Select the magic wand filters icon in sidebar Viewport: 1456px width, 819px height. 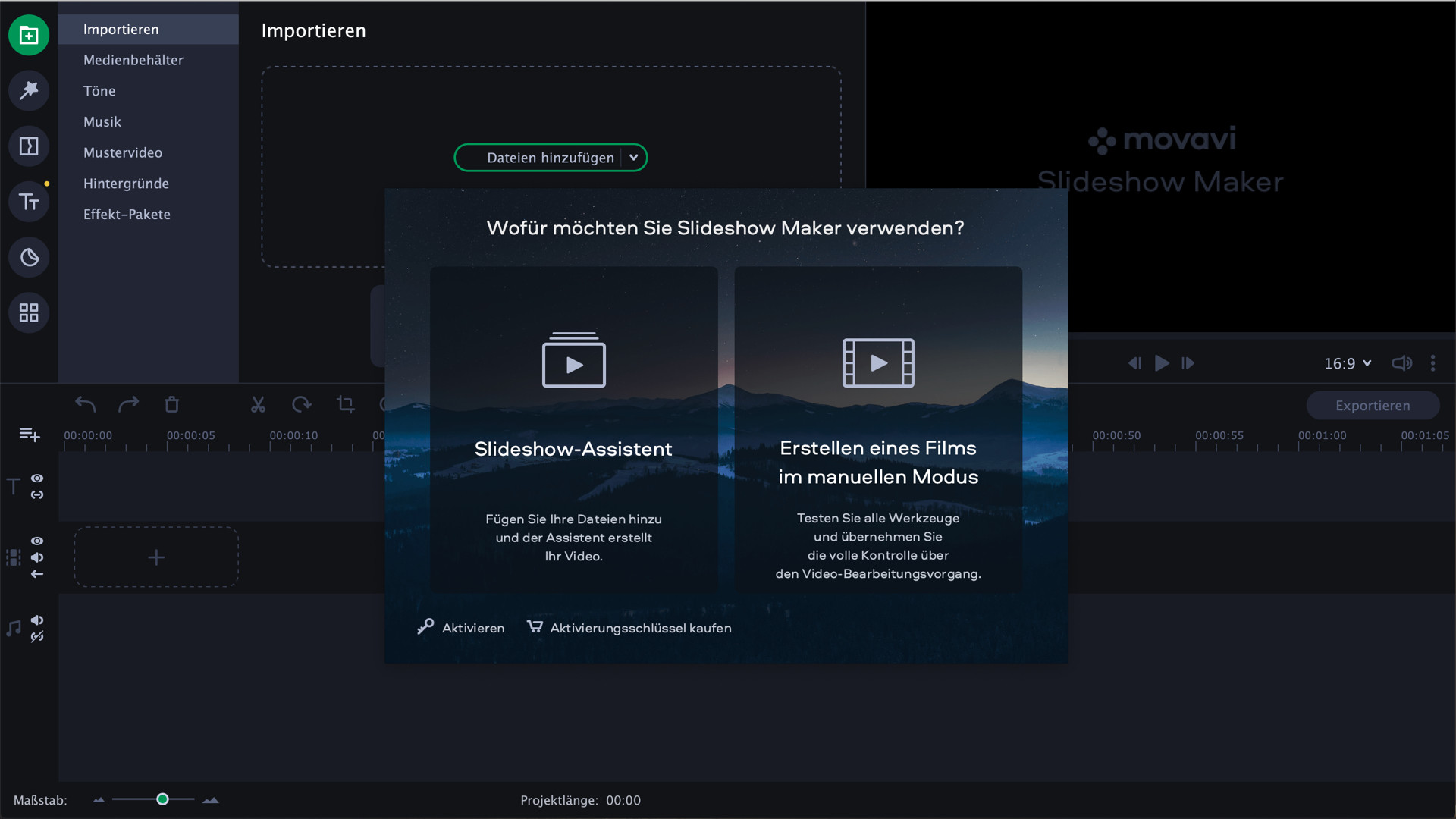(28, 90)
